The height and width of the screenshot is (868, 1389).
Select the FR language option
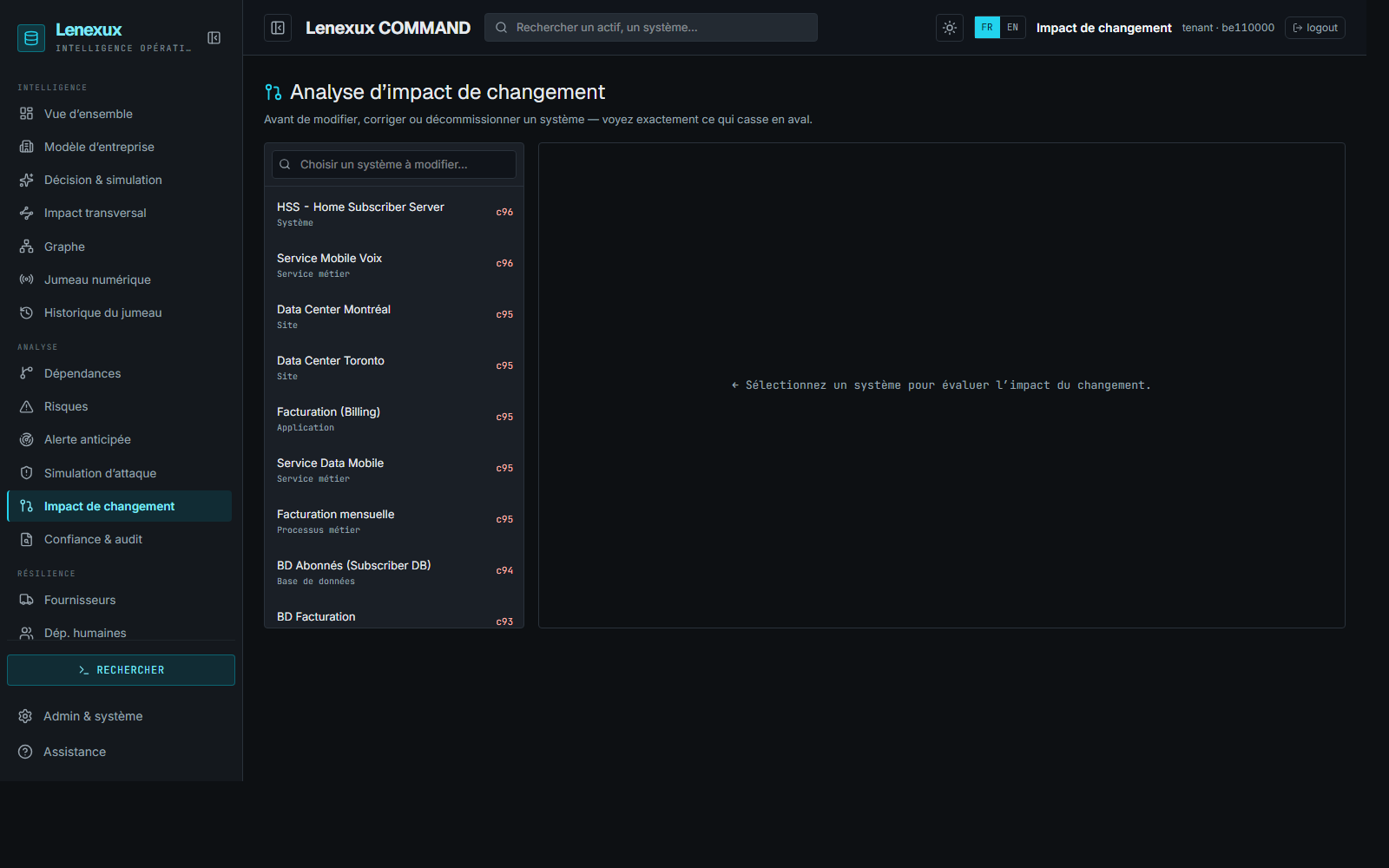pyautogui.click(x=987, y=28)
